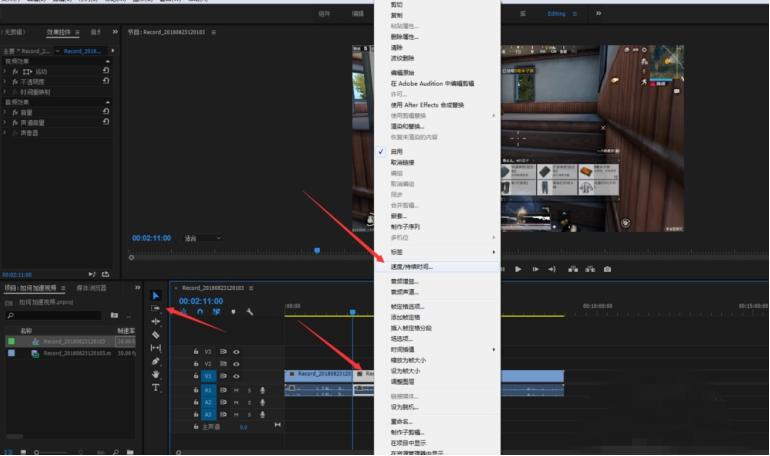The image size is (770, 456).
Task: Switch to the 效果控件 tab
Action: pos(59,32)
